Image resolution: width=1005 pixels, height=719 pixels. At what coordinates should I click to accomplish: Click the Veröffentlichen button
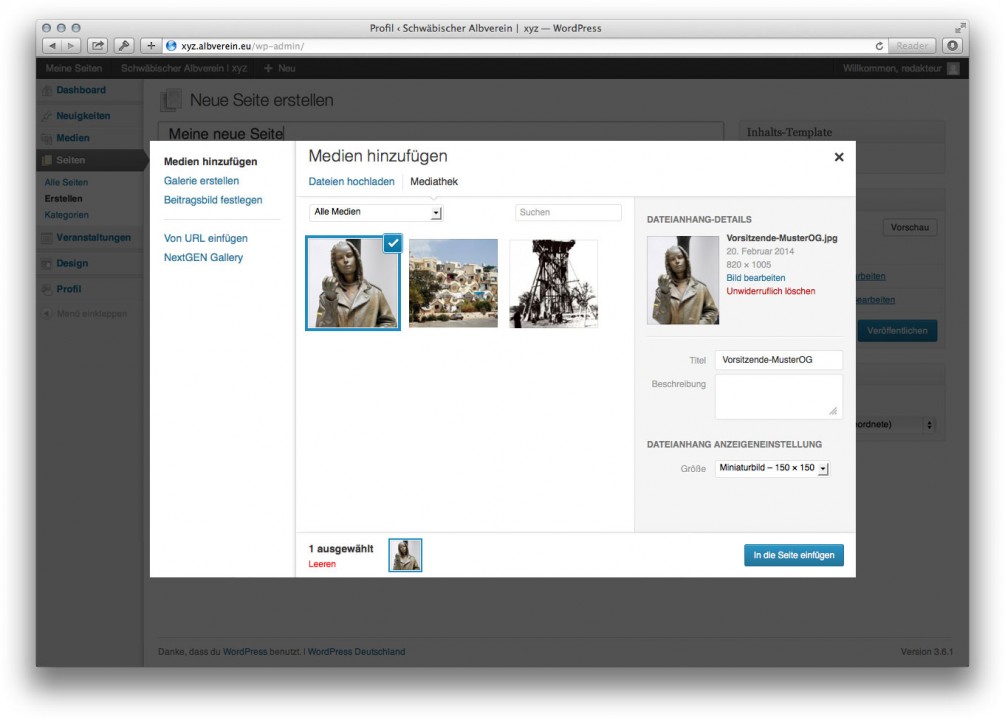click(x=897, y=331)
